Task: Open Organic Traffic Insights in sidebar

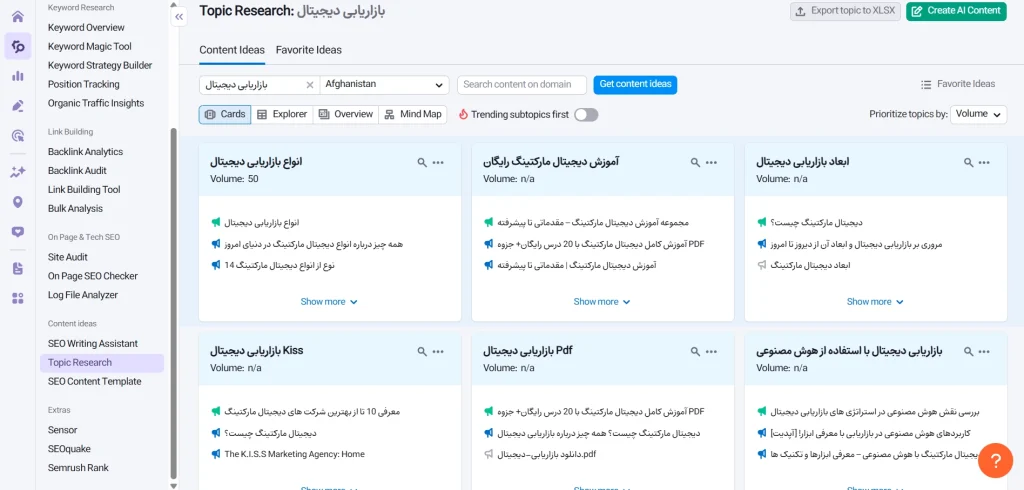Action: [96, 103]
